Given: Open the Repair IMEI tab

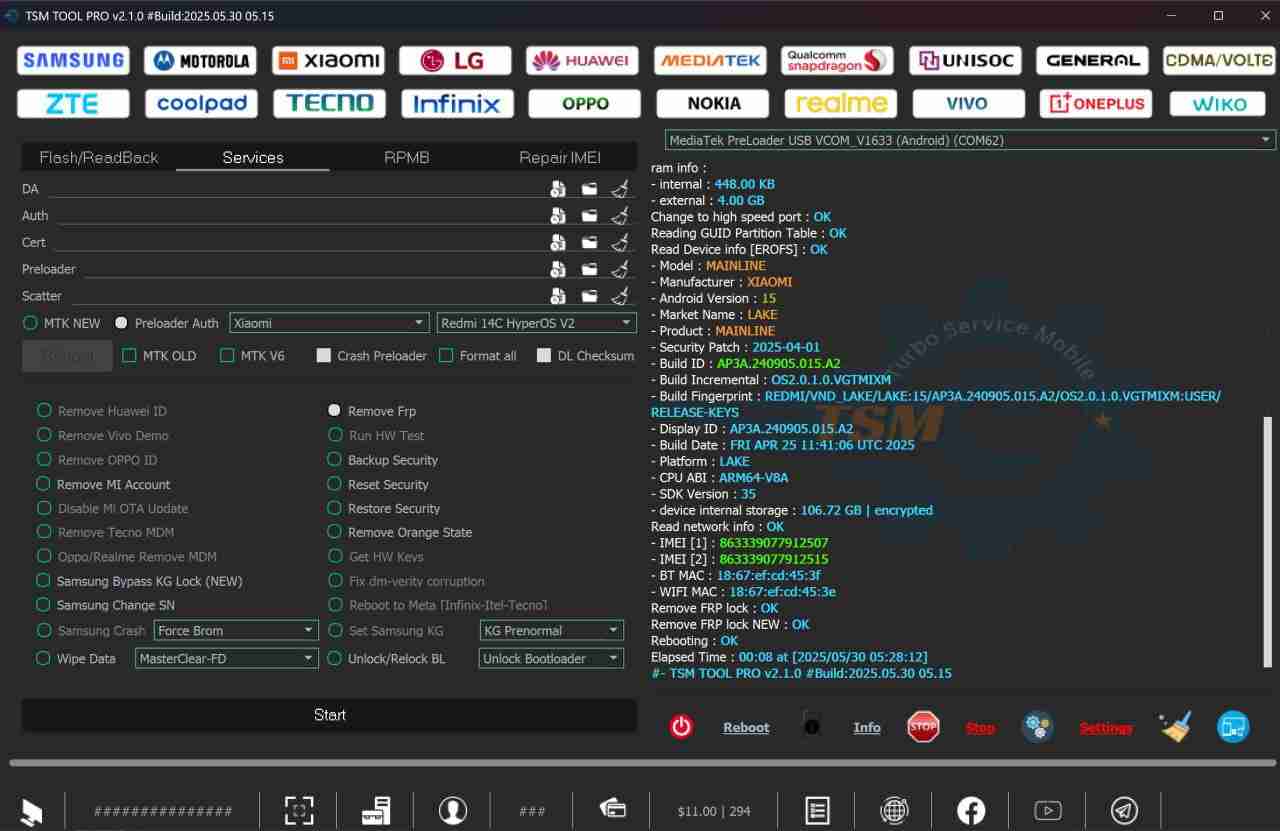Looking at the screenshot, I should click(560, 157).
